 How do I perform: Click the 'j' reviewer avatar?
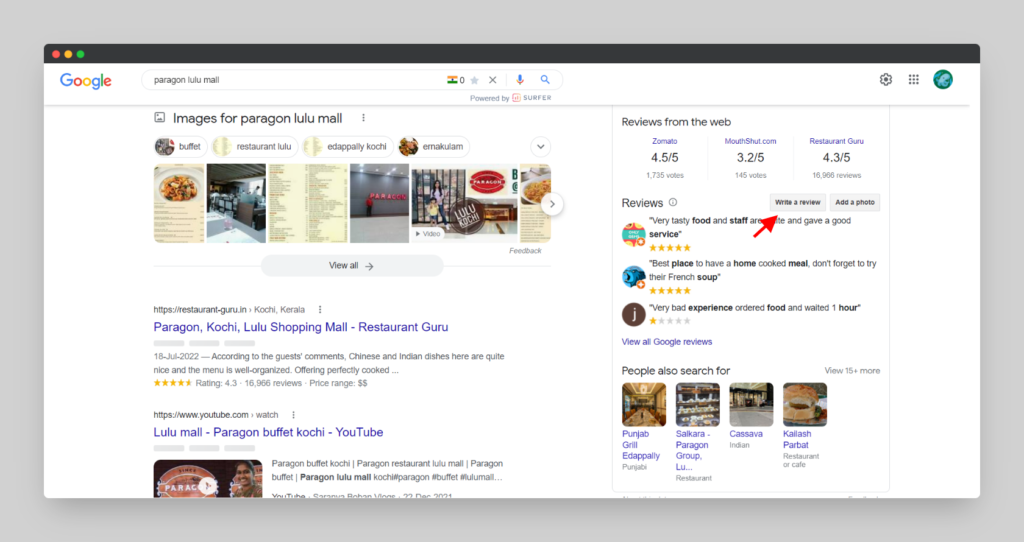click(x=633, y=314)
